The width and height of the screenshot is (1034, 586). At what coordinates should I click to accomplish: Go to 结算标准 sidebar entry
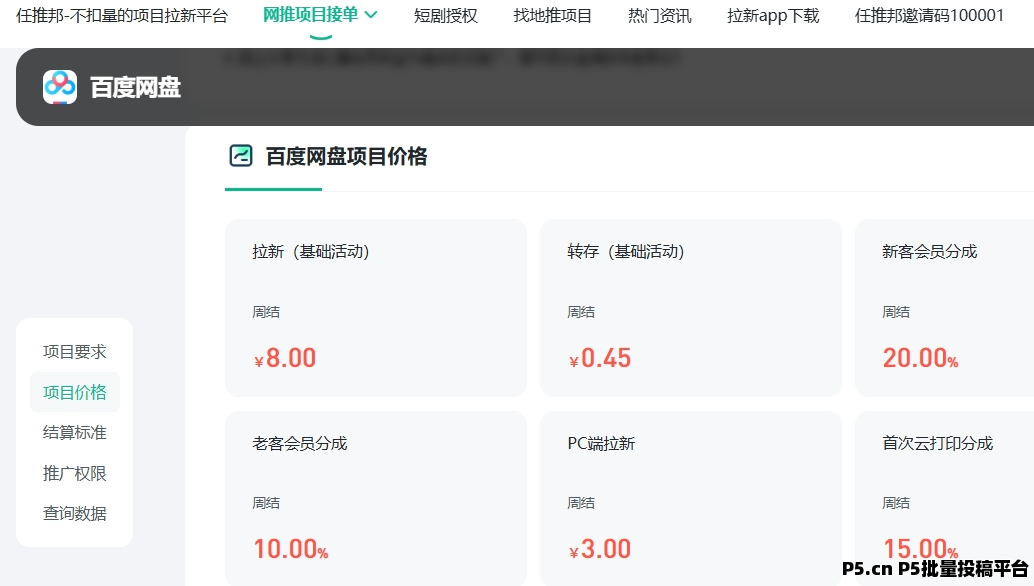tap(75, 432)
